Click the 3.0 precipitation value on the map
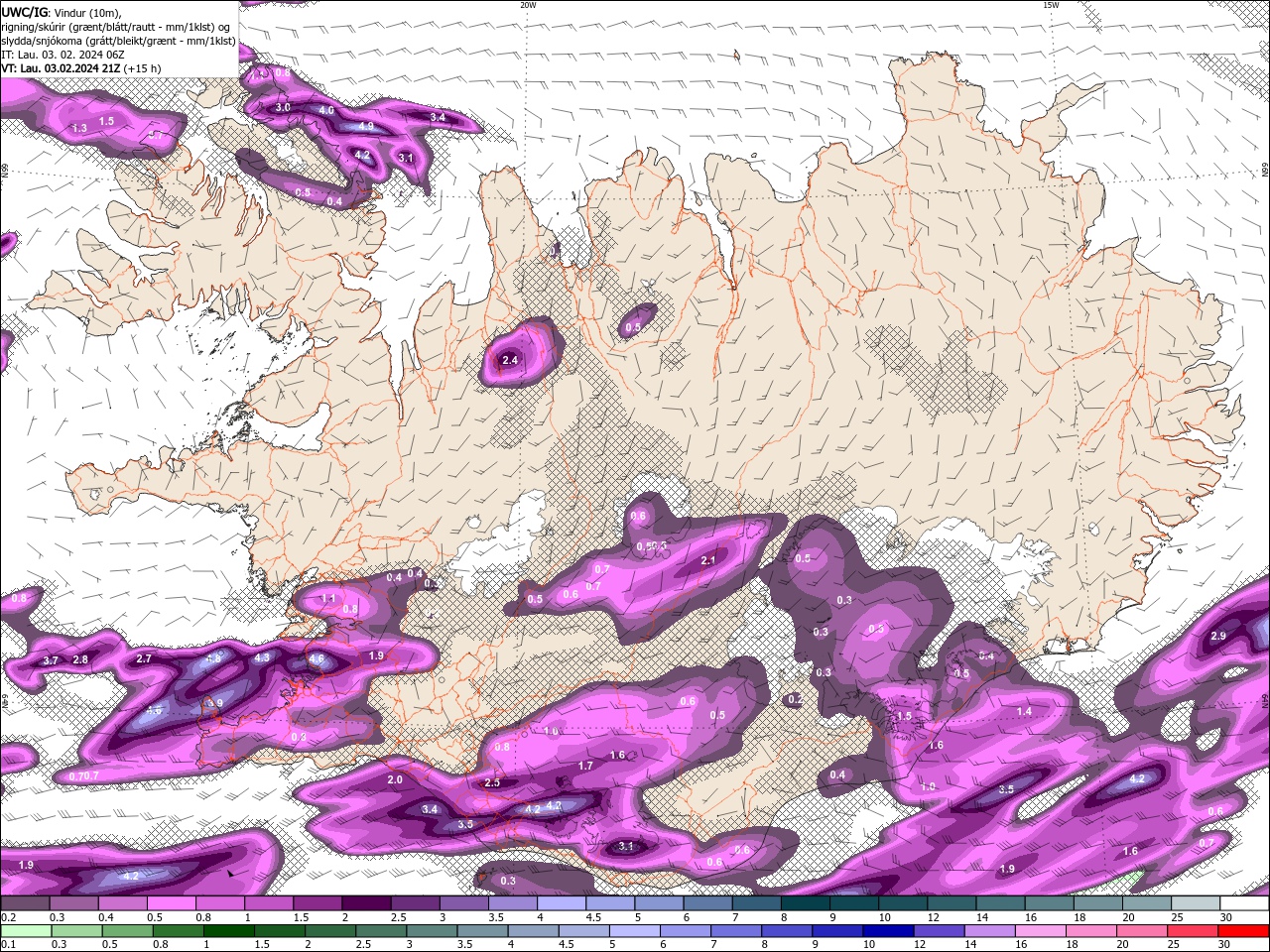This screenshot has width=1270, height=952. [x=283, y=107]
